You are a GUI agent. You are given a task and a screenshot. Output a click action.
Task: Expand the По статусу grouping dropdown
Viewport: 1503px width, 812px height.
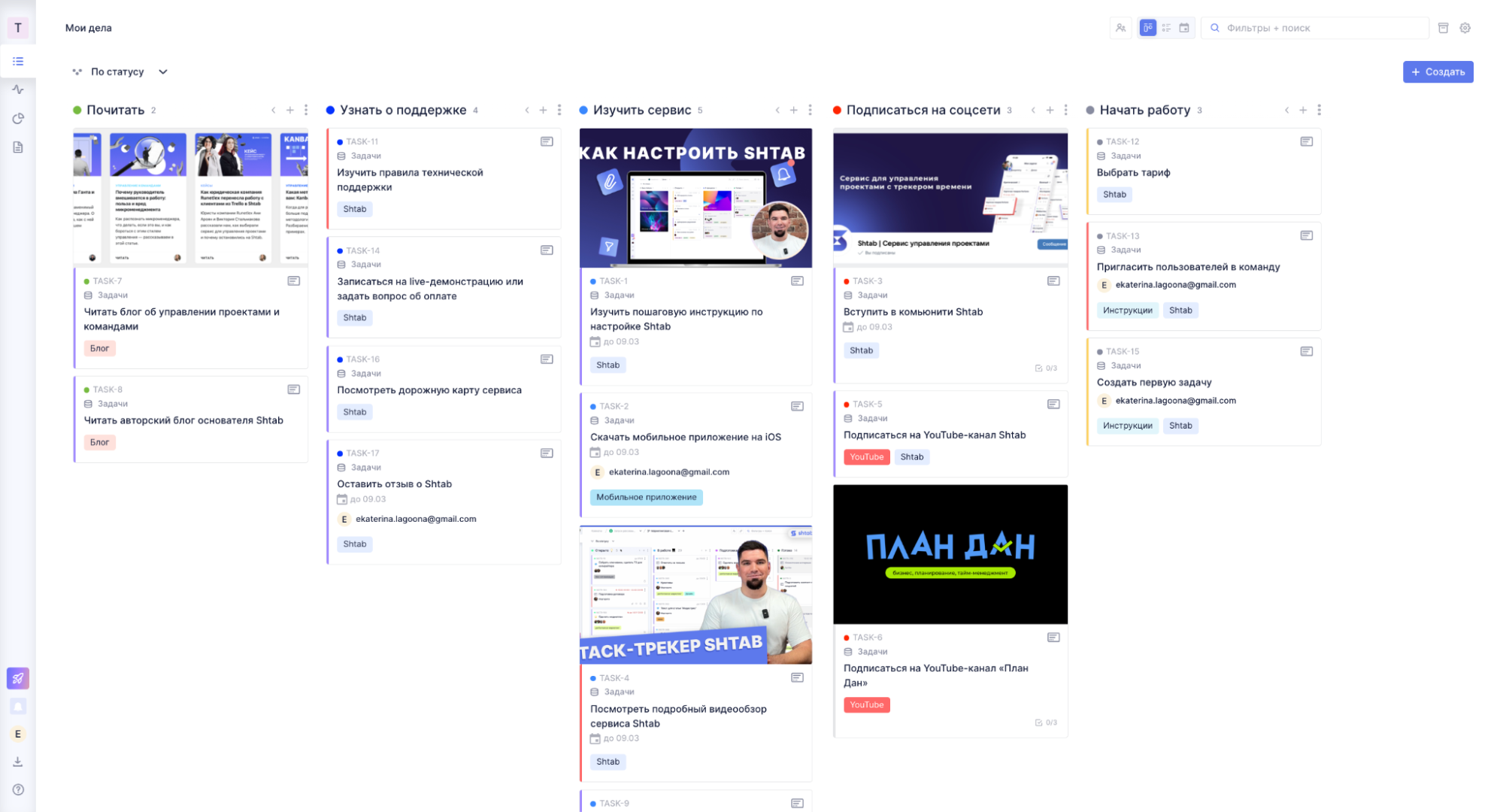[x=120, y=71]
